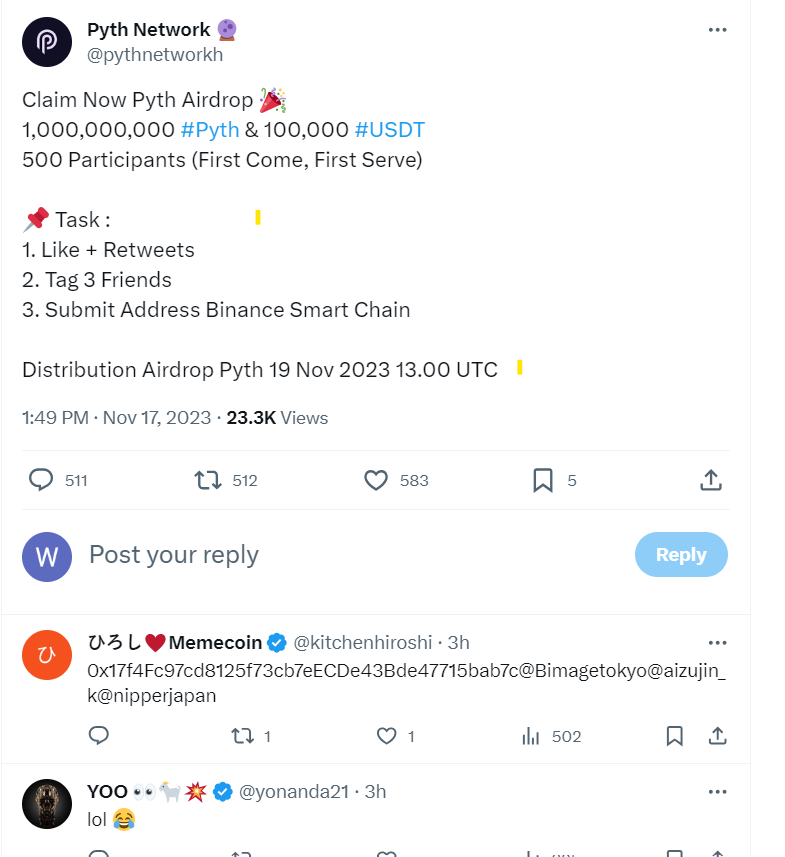The width and height of the screenshot is (785, 857).
Task: Share the Pyth Network airdrop tweet
Action: (711, 481)
